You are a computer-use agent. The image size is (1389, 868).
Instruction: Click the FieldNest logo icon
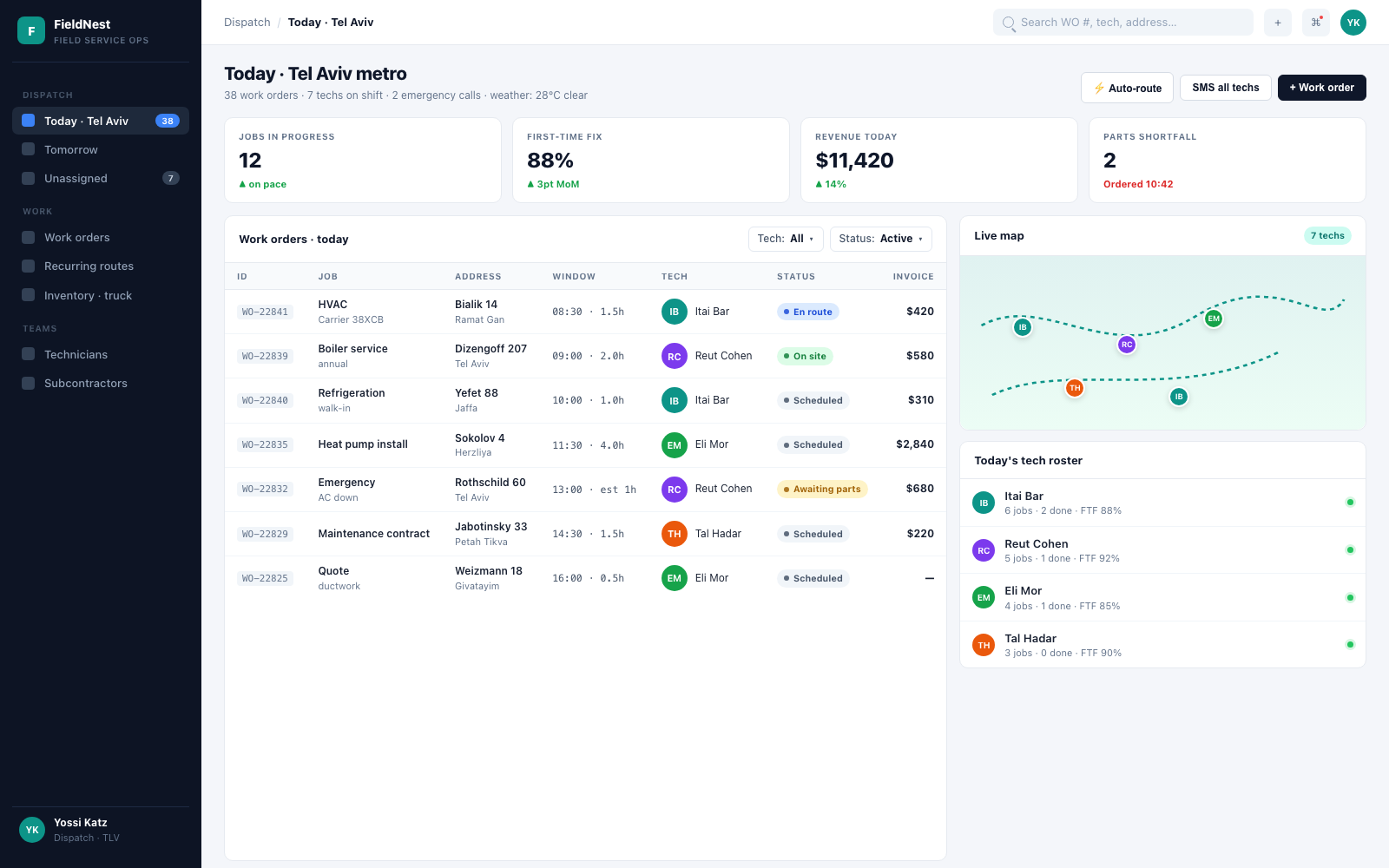(31, 30)
